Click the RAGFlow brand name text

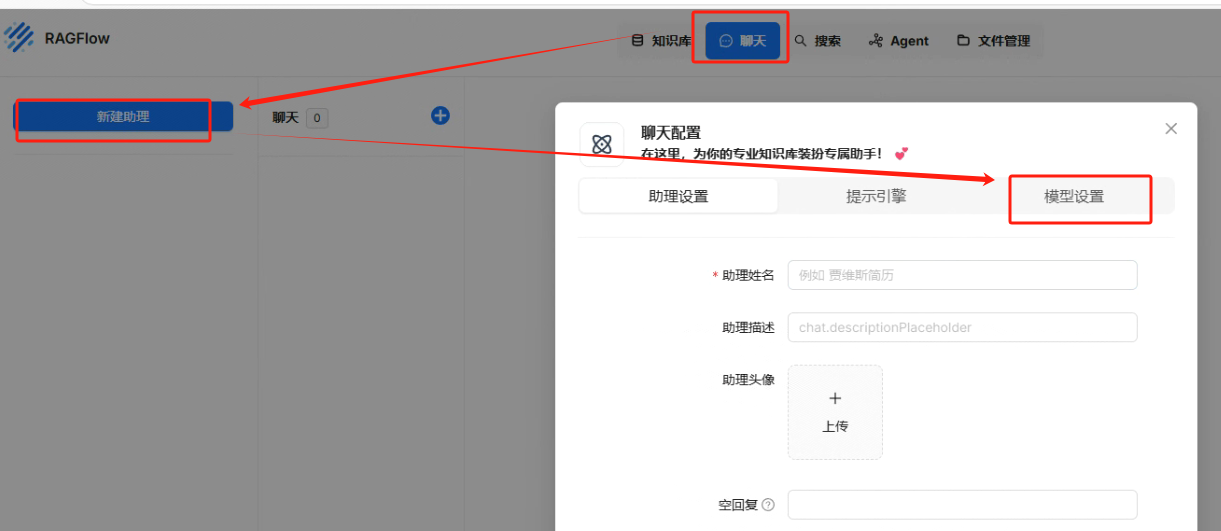click(x=77, y=39)
